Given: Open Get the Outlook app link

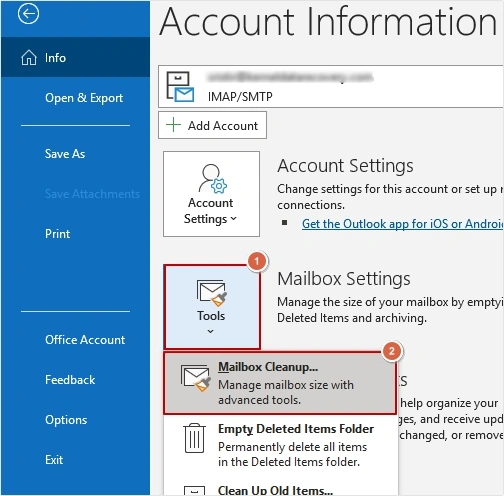Looking at the screenshot, I should 402,224.
